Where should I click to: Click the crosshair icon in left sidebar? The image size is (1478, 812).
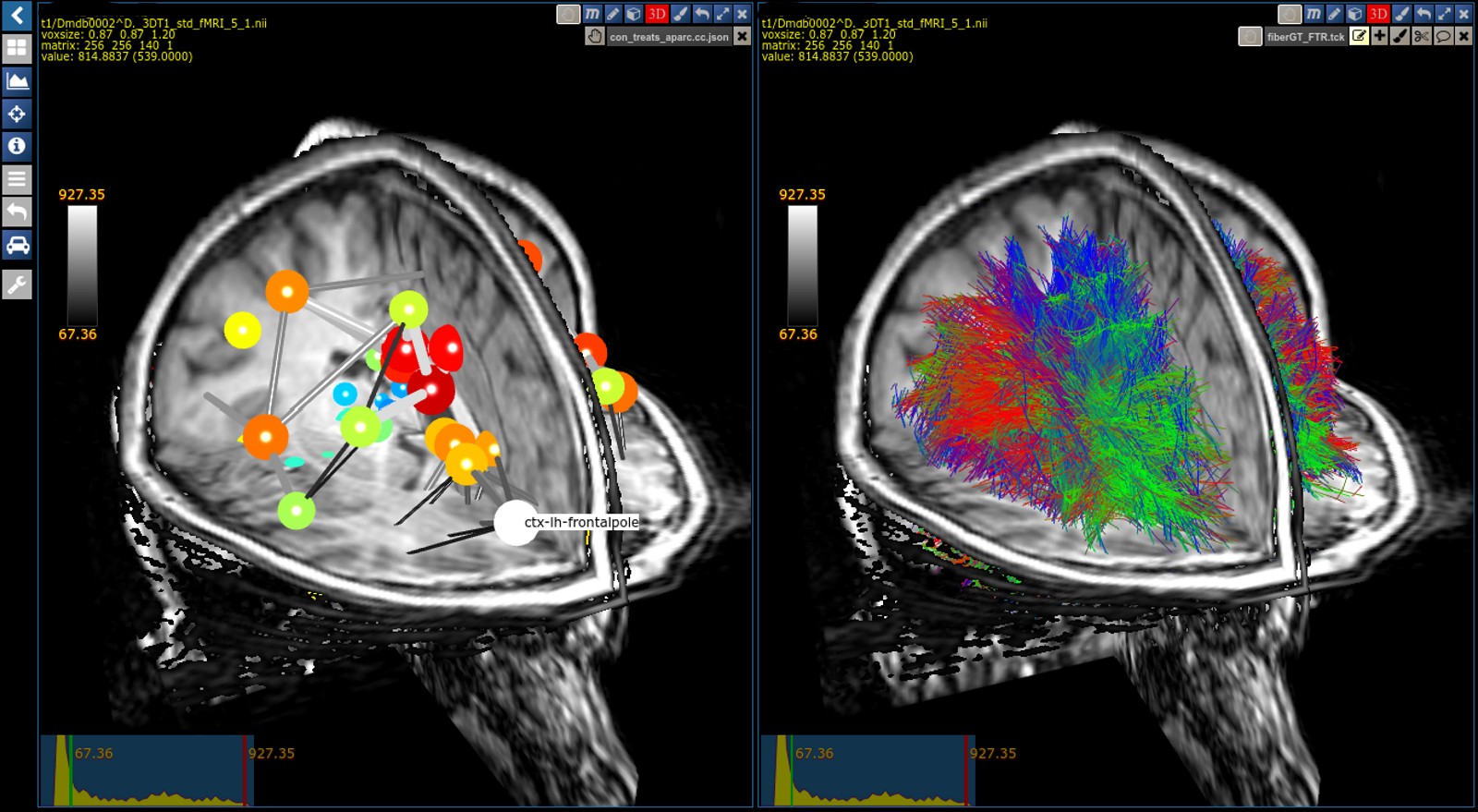click(17, 114)
